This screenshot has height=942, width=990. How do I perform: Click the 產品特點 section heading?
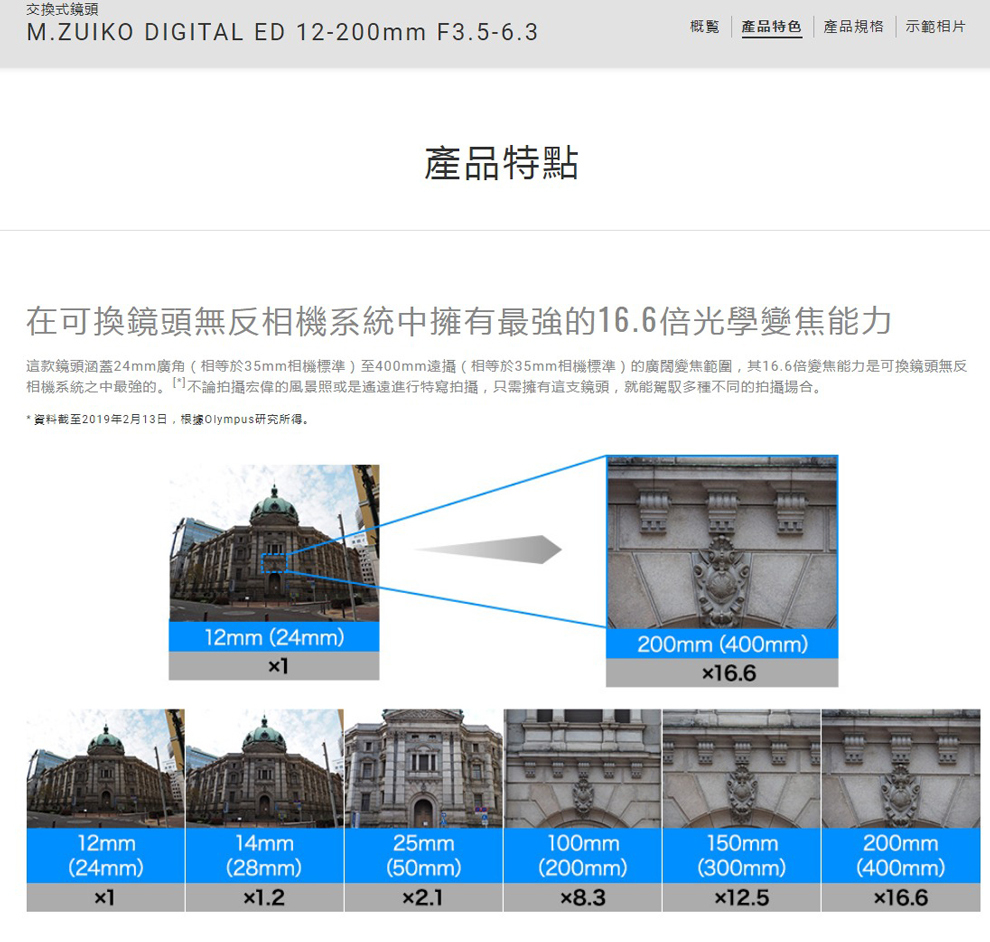click(x=501, y=164)
